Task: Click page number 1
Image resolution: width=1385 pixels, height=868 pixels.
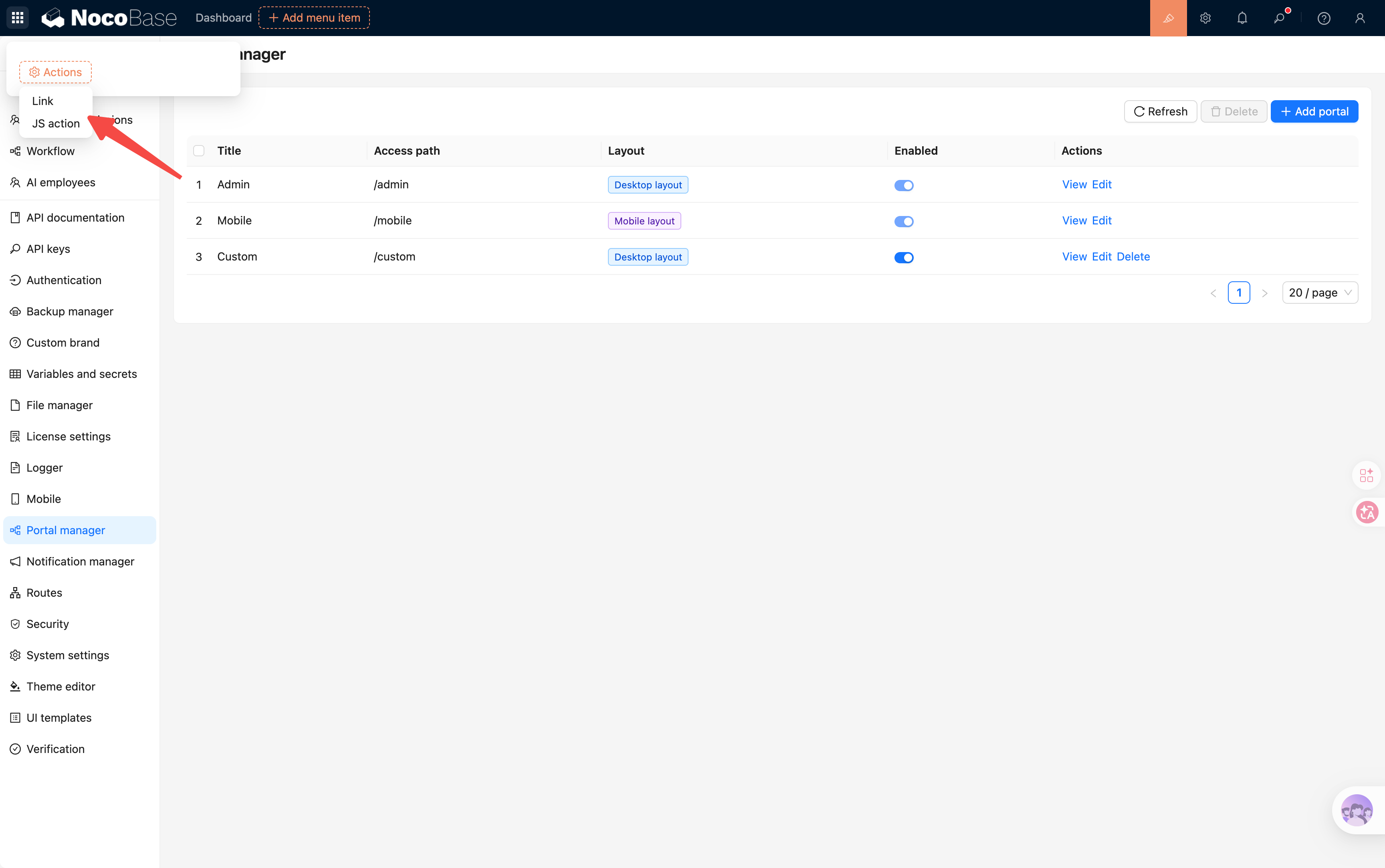Action: coord(1239,293)
